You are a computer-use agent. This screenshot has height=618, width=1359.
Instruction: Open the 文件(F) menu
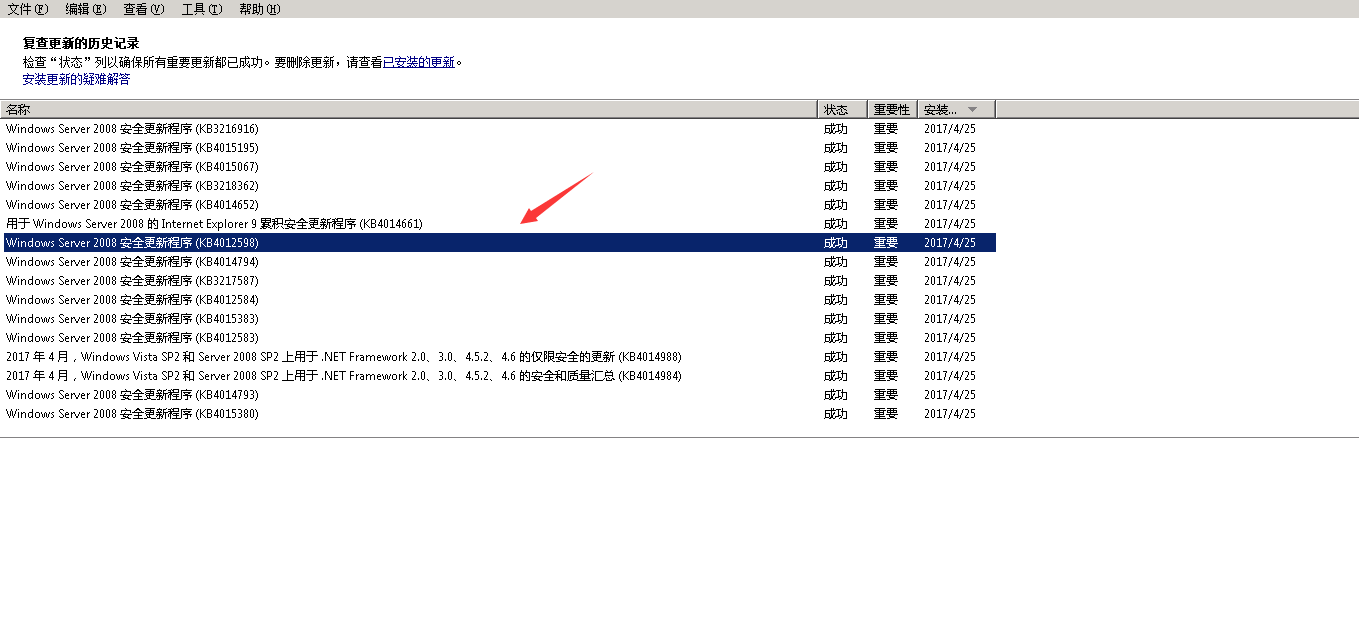pyautogui.click(x=28, y=9)
